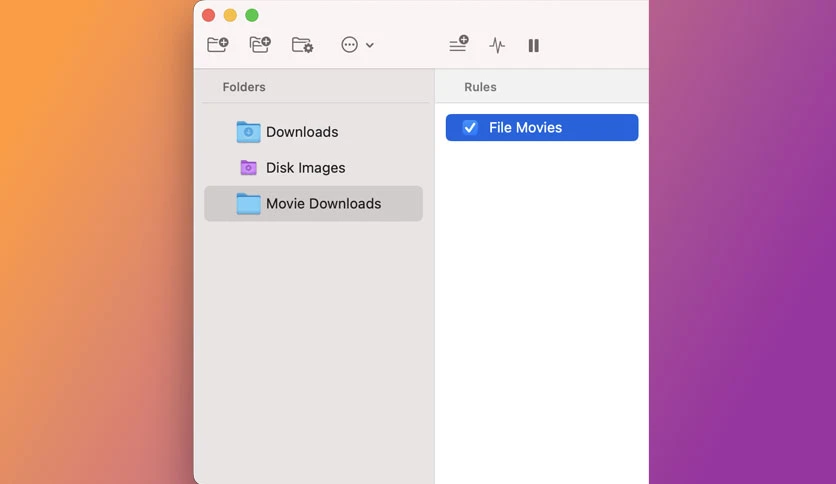The image size is (836, 484).
Task: Click the Movie Downloads folder icon
Action: click(x=248, y=204)
